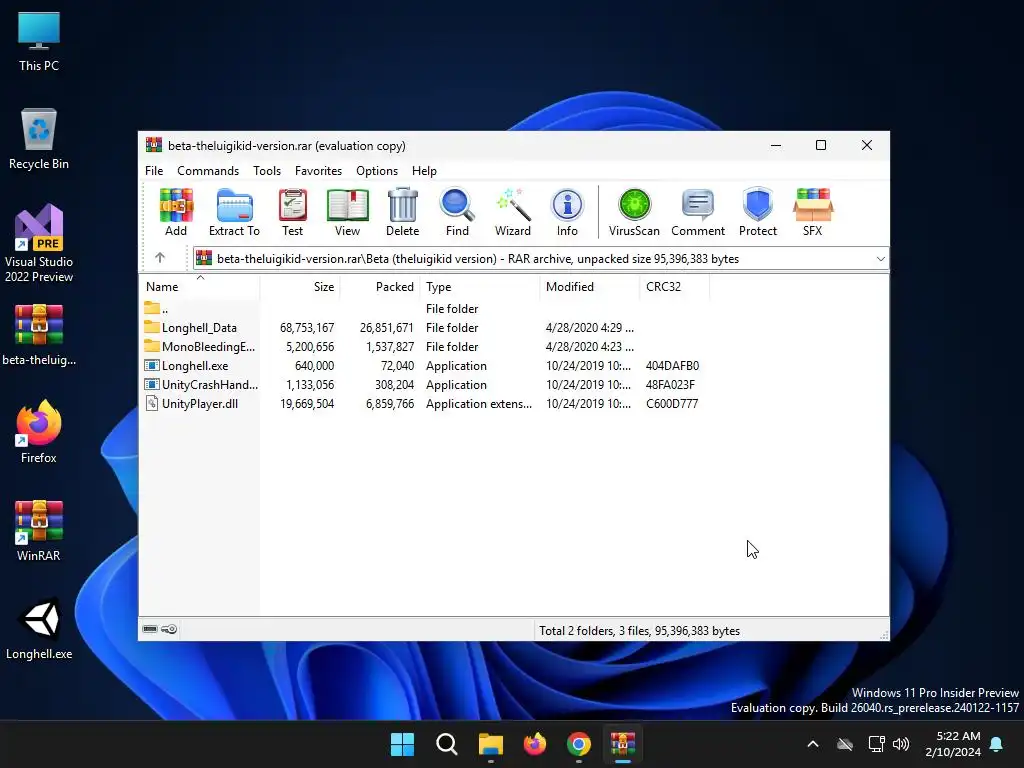Show archive Info
Viewport: 1024px width, 768px height.
[x=567, y=212]
